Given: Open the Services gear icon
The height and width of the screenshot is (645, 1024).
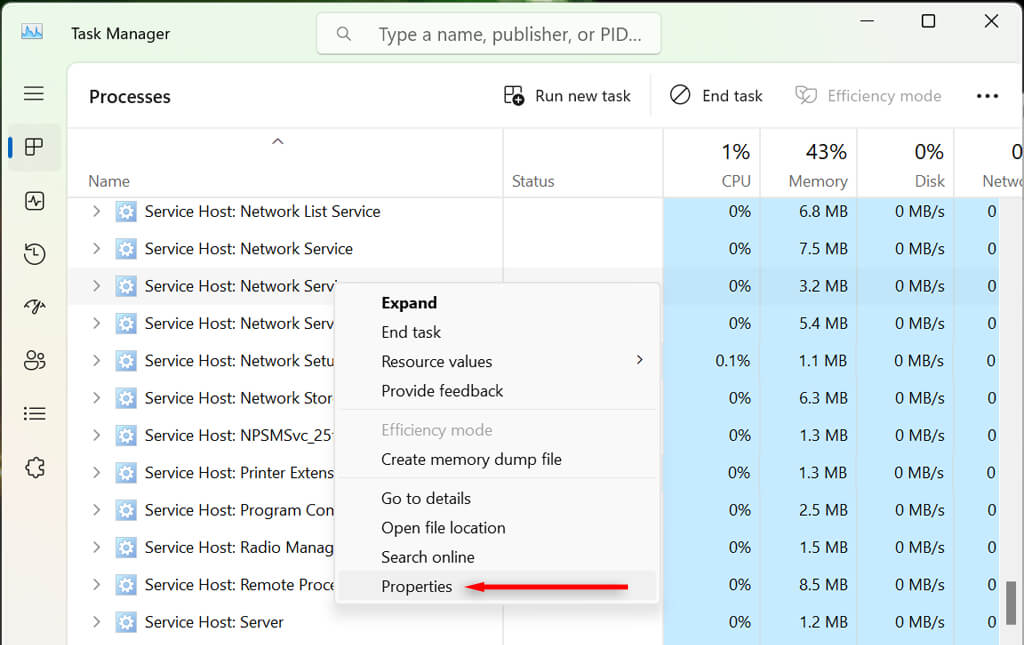Looking at the screenshot, I should click(x=33, y=467).
